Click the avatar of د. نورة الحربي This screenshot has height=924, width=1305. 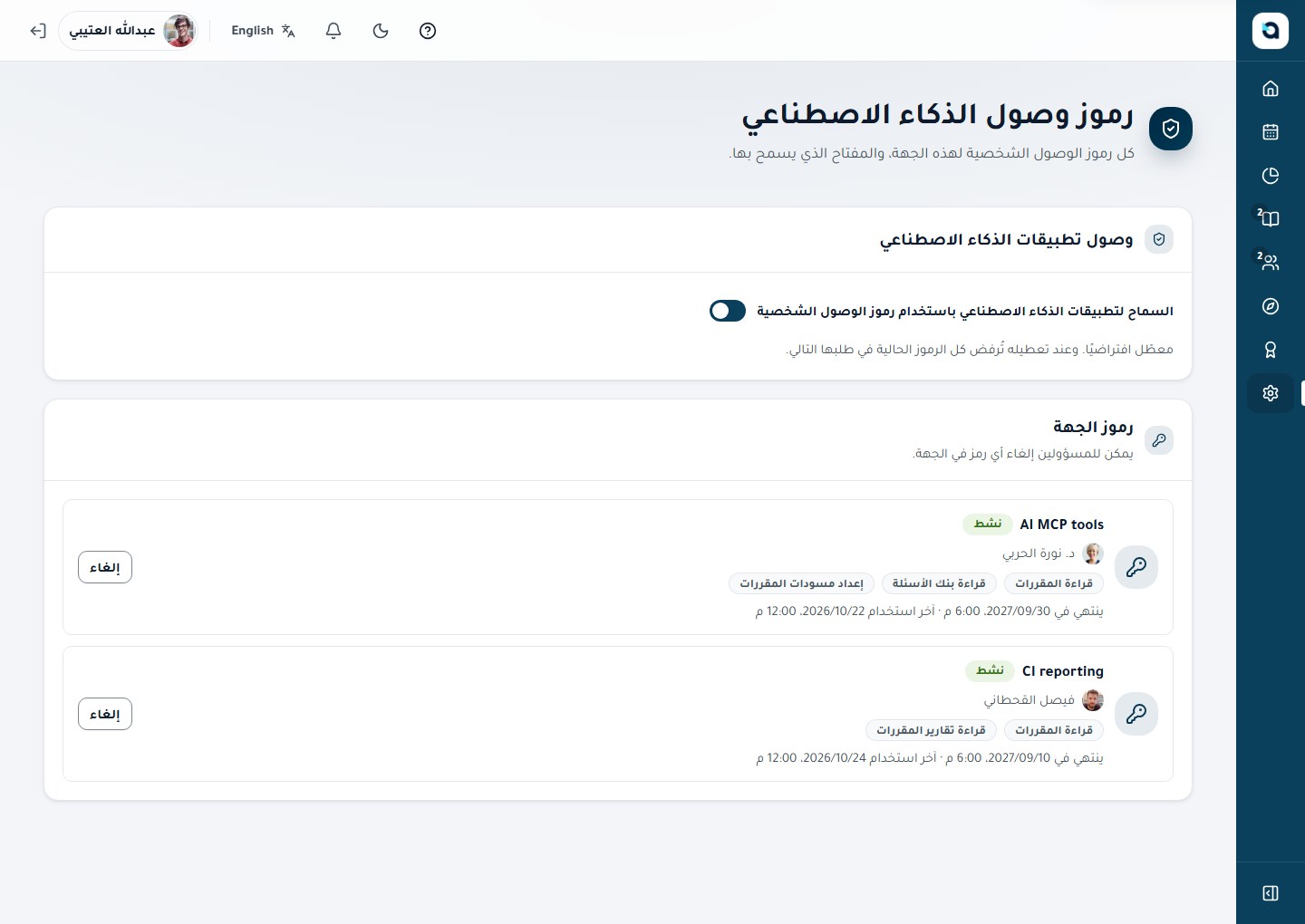(1093, 553)
